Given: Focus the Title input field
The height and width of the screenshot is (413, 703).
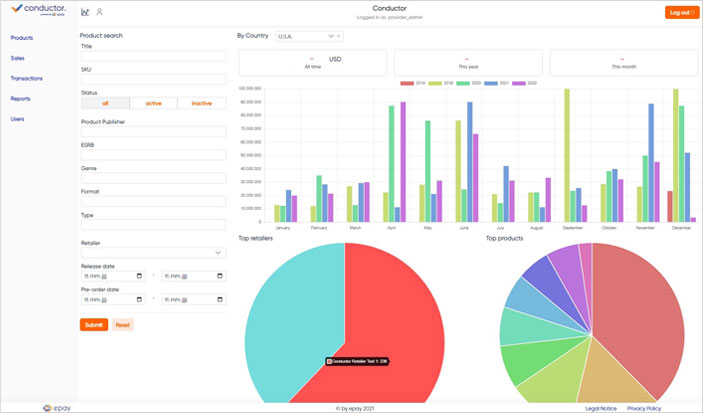Looking at the screenshot, I should 153,56.
